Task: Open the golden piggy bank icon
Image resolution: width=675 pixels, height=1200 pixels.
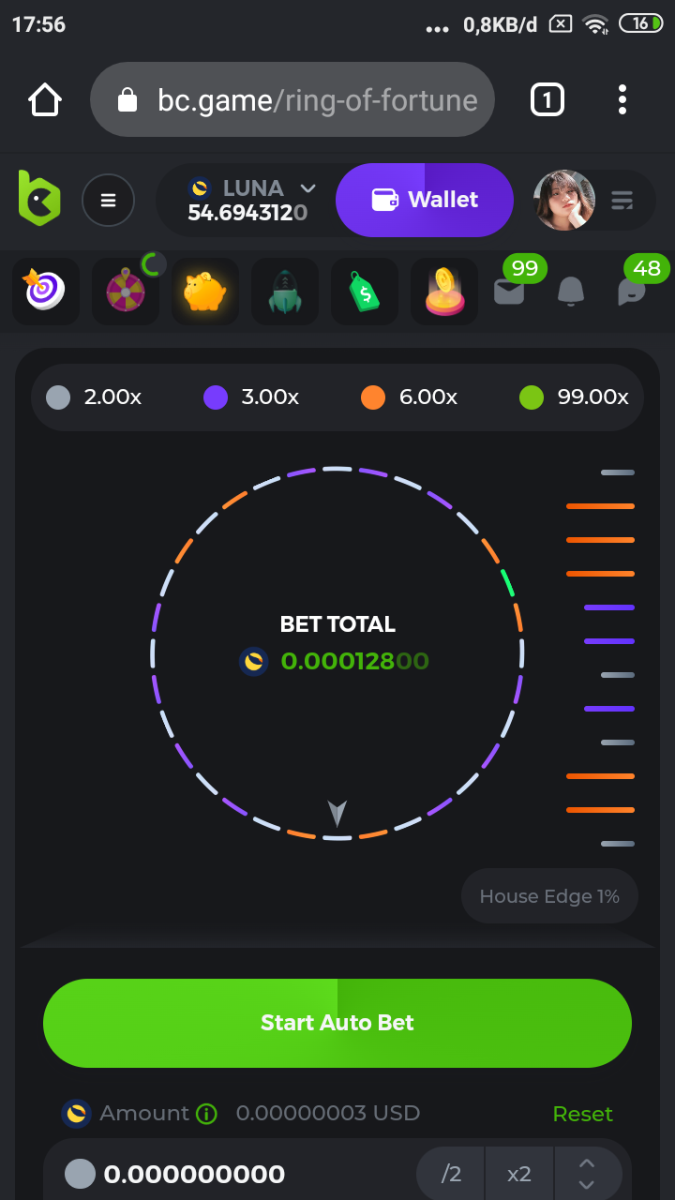Action: (205, 292)
